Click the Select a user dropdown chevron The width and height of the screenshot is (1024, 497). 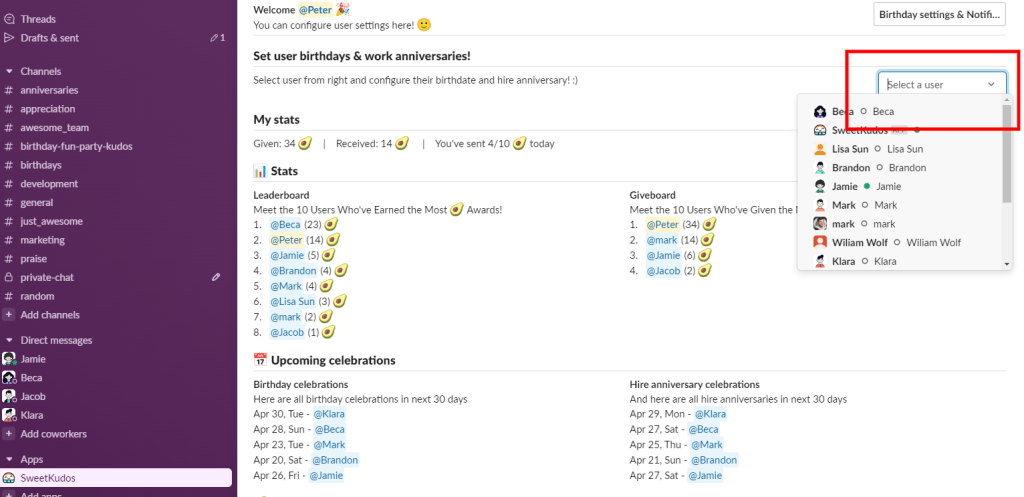point(991,85)
